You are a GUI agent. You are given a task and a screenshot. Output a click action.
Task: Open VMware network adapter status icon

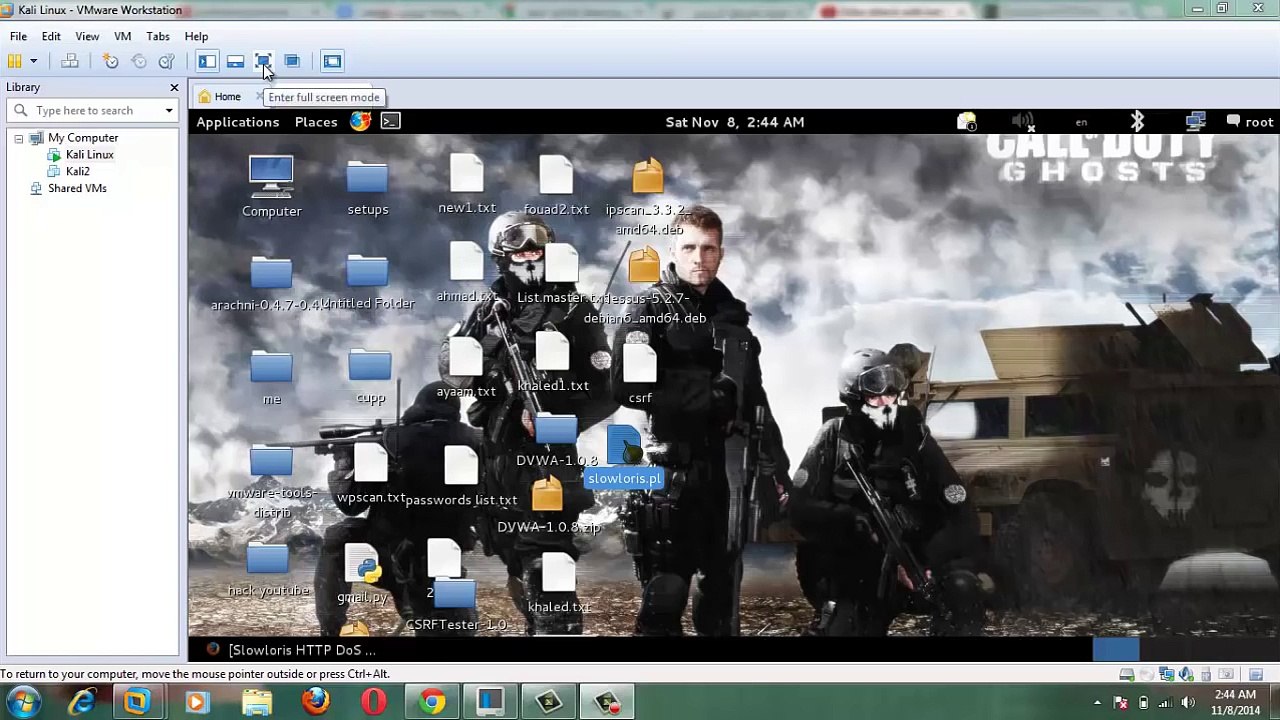coord(1166,674)
